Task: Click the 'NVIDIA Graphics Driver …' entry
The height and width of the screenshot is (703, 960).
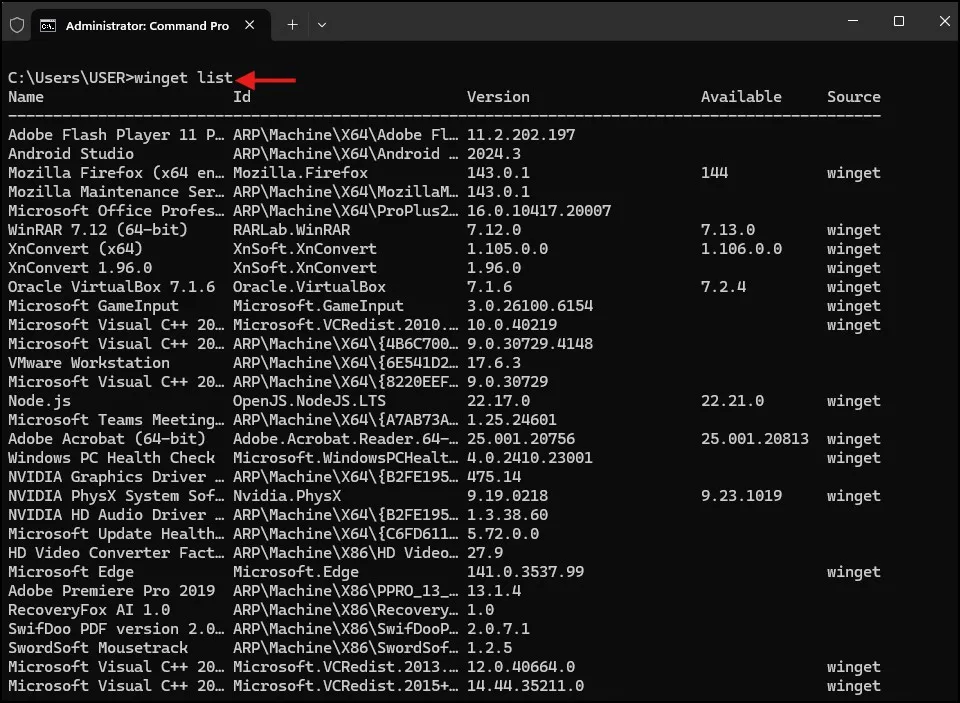Action: (116, 476)
